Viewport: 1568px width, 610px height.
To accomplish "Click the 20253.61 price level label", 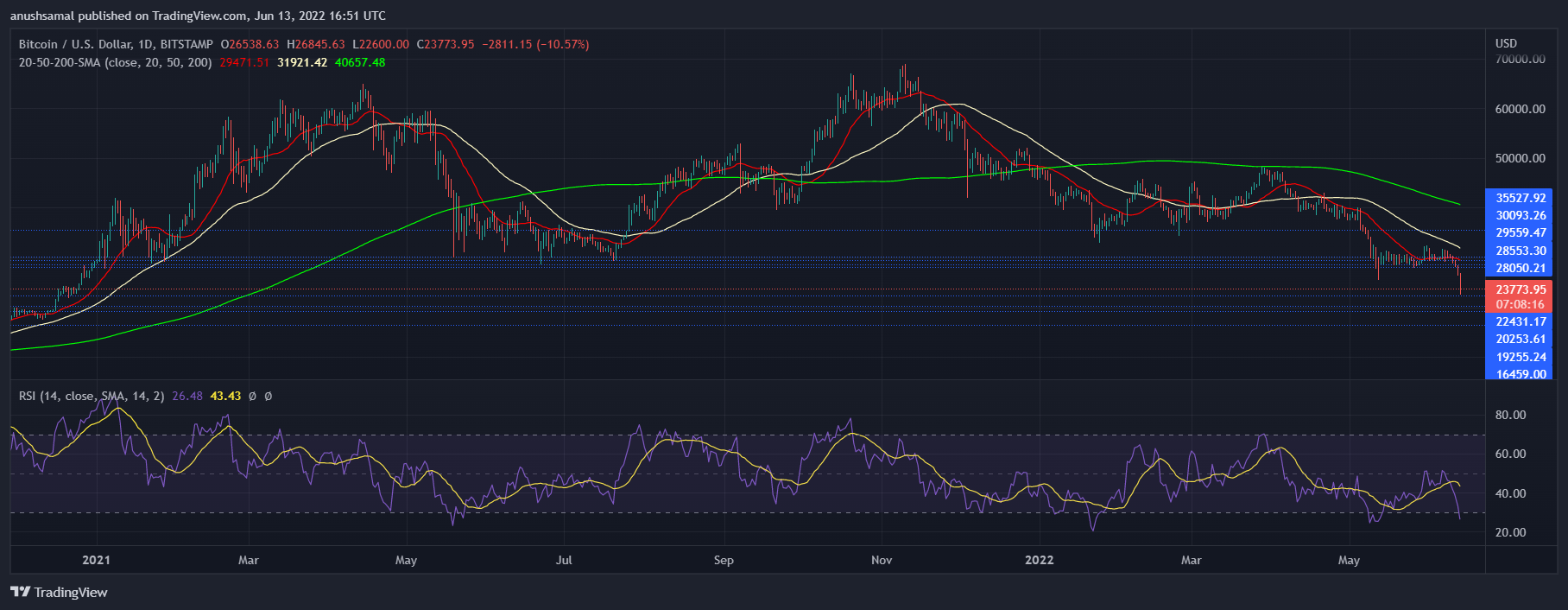I will pyautogui.click(x=1521, y=339).
